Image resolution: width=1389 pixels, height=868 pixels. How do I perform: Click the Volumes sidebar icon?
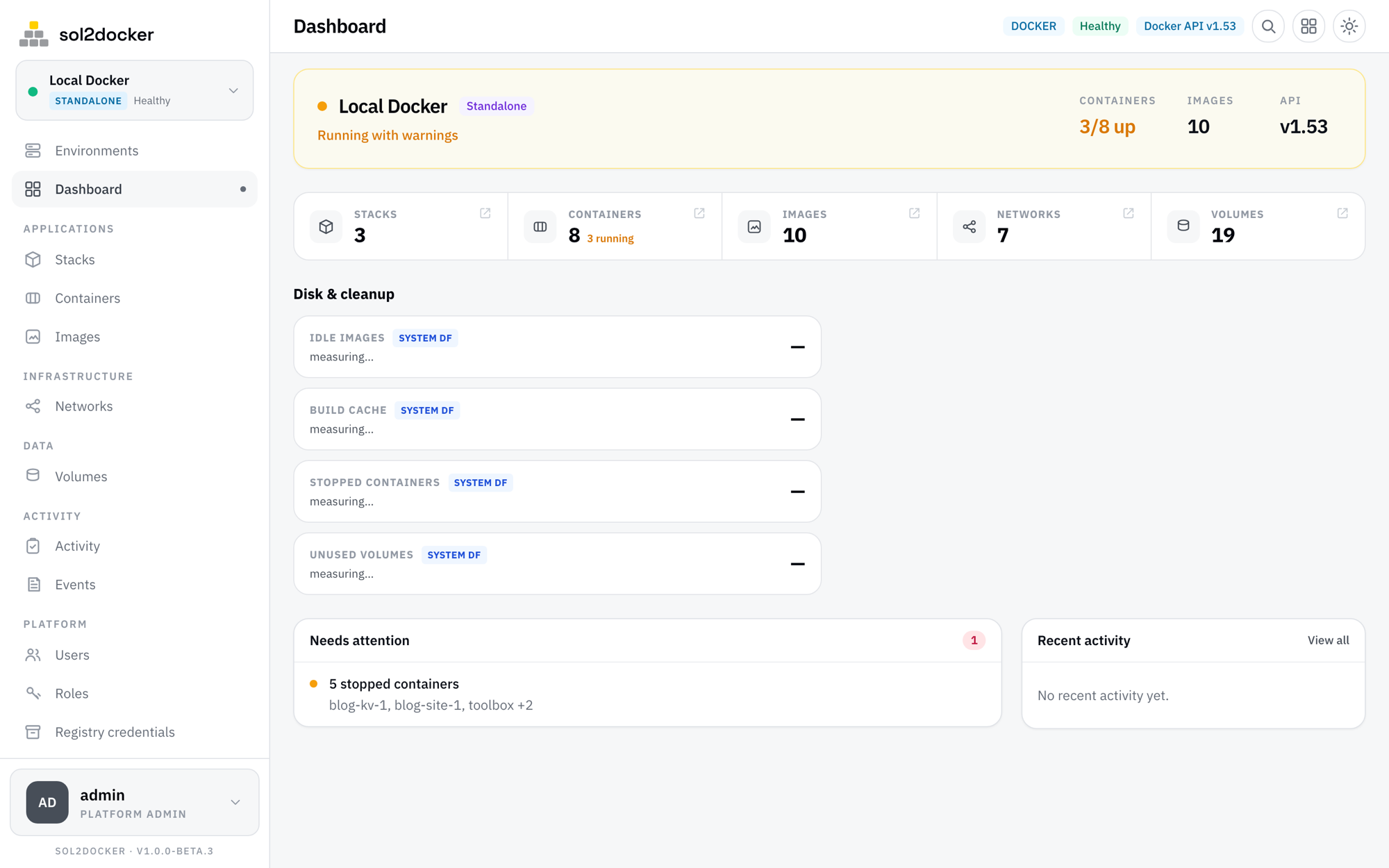pos(33,476)
